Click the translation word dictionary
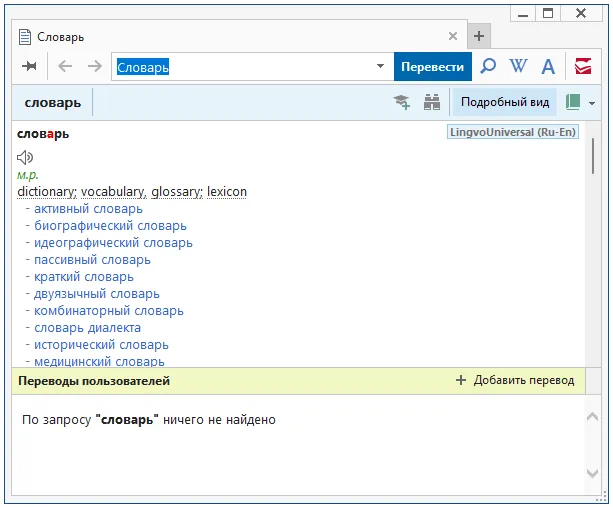Image resolution: width=613 pixels, height=507 pixels. click(x=47, y=192)
